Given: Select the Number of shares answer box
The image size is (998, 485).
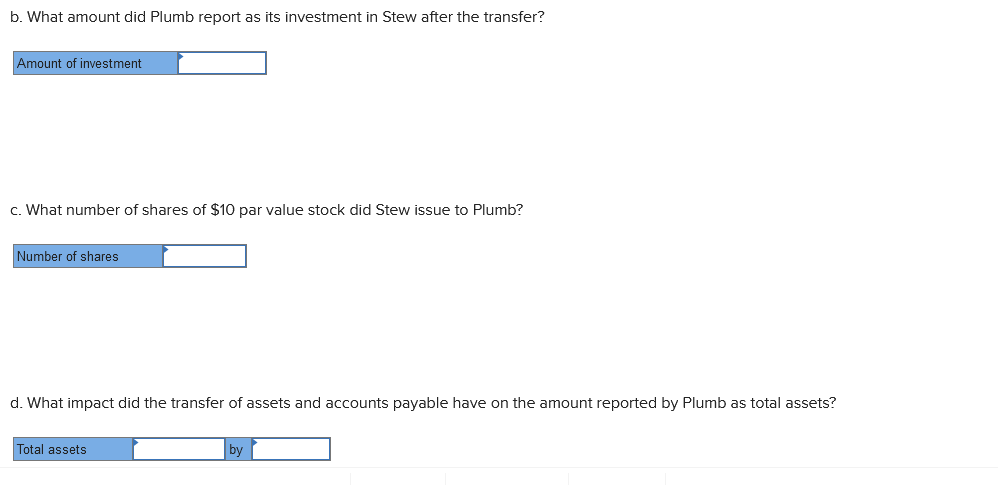Looking at the screenshot, I should tap(204, 256).
